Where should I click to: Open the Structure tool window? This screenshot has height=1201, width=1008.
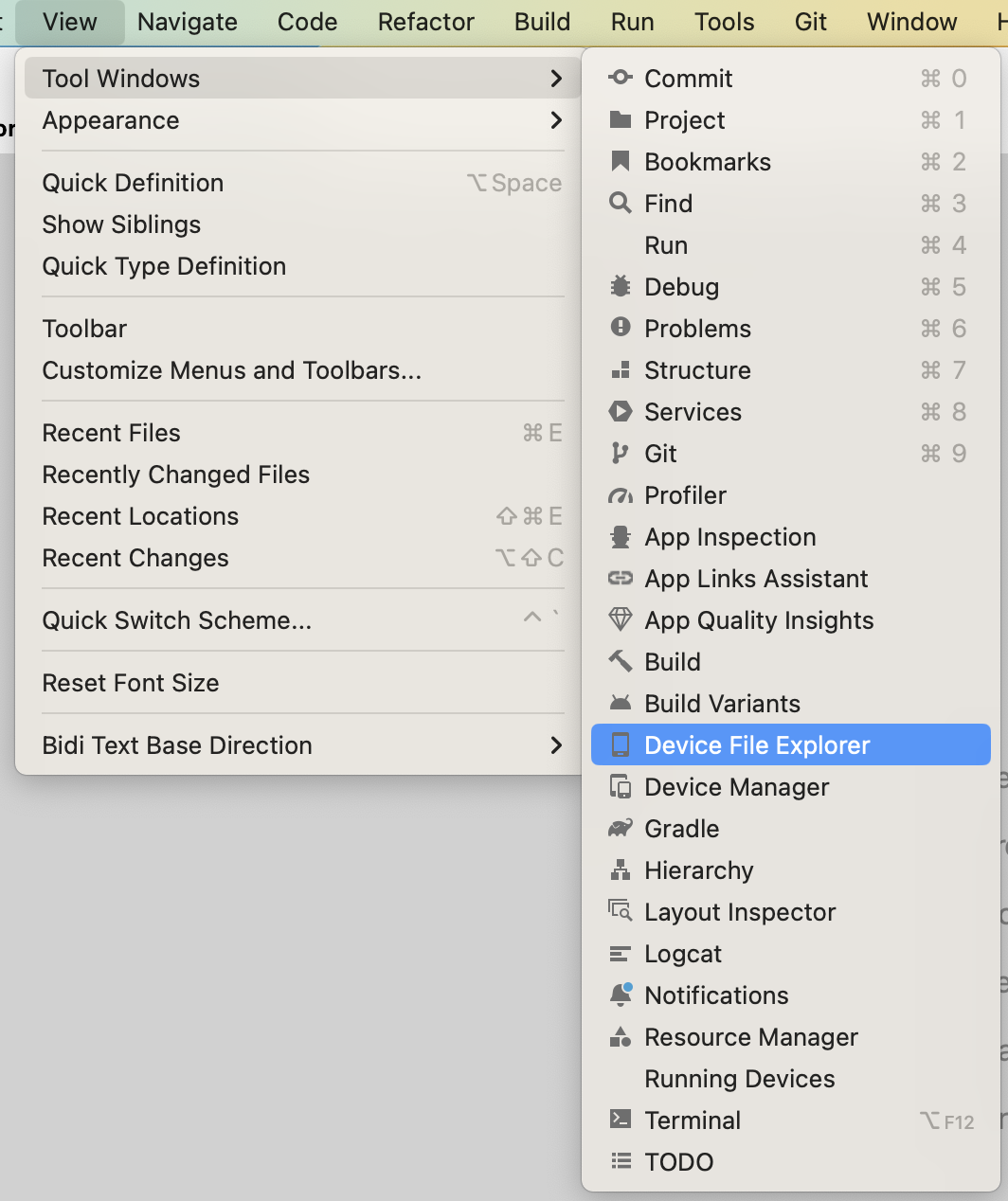click(697, 369)
